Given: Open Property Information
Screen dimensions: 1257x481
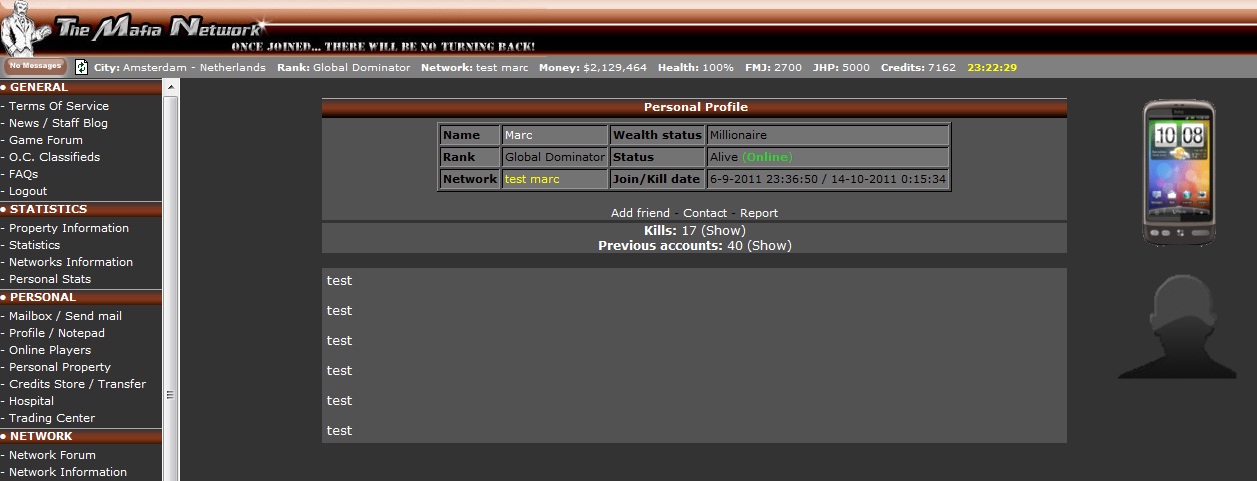Looking at the screenshot, I should tap(69, 228).
